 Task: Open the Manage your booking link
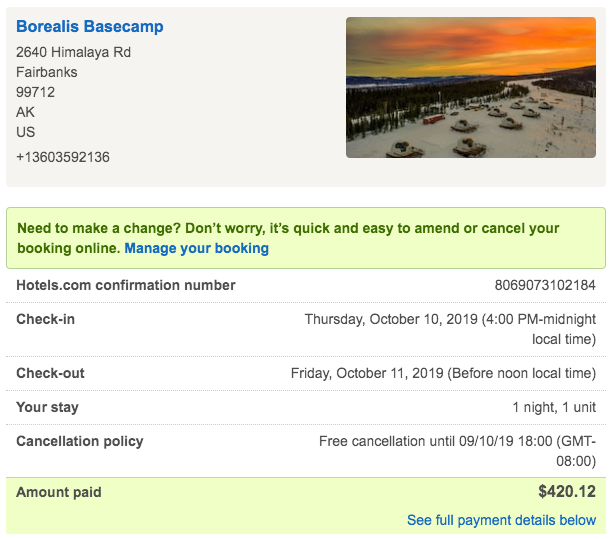(x=196, y=248)
